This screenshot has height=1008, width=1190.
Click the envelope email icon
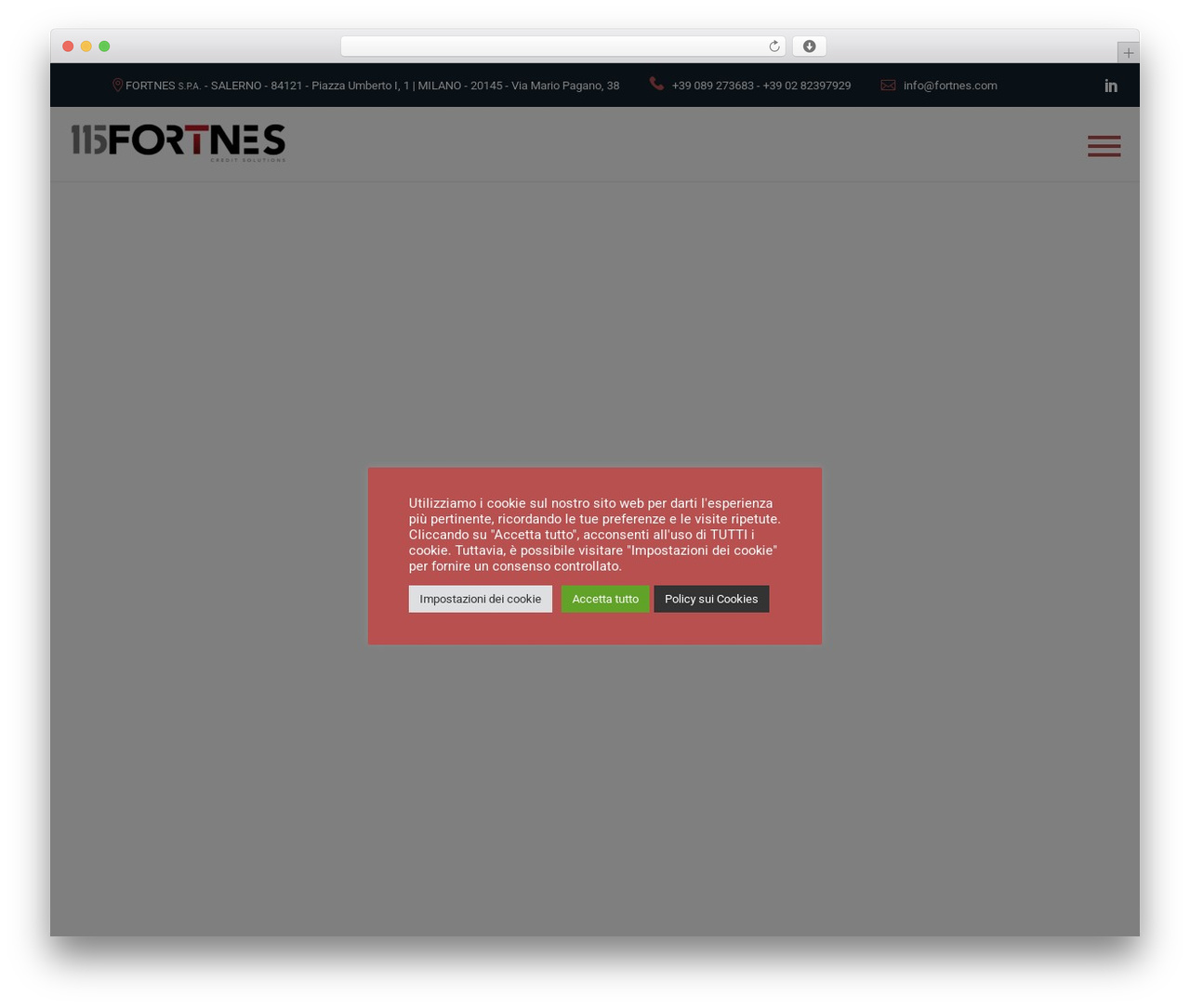coord(888,86)
